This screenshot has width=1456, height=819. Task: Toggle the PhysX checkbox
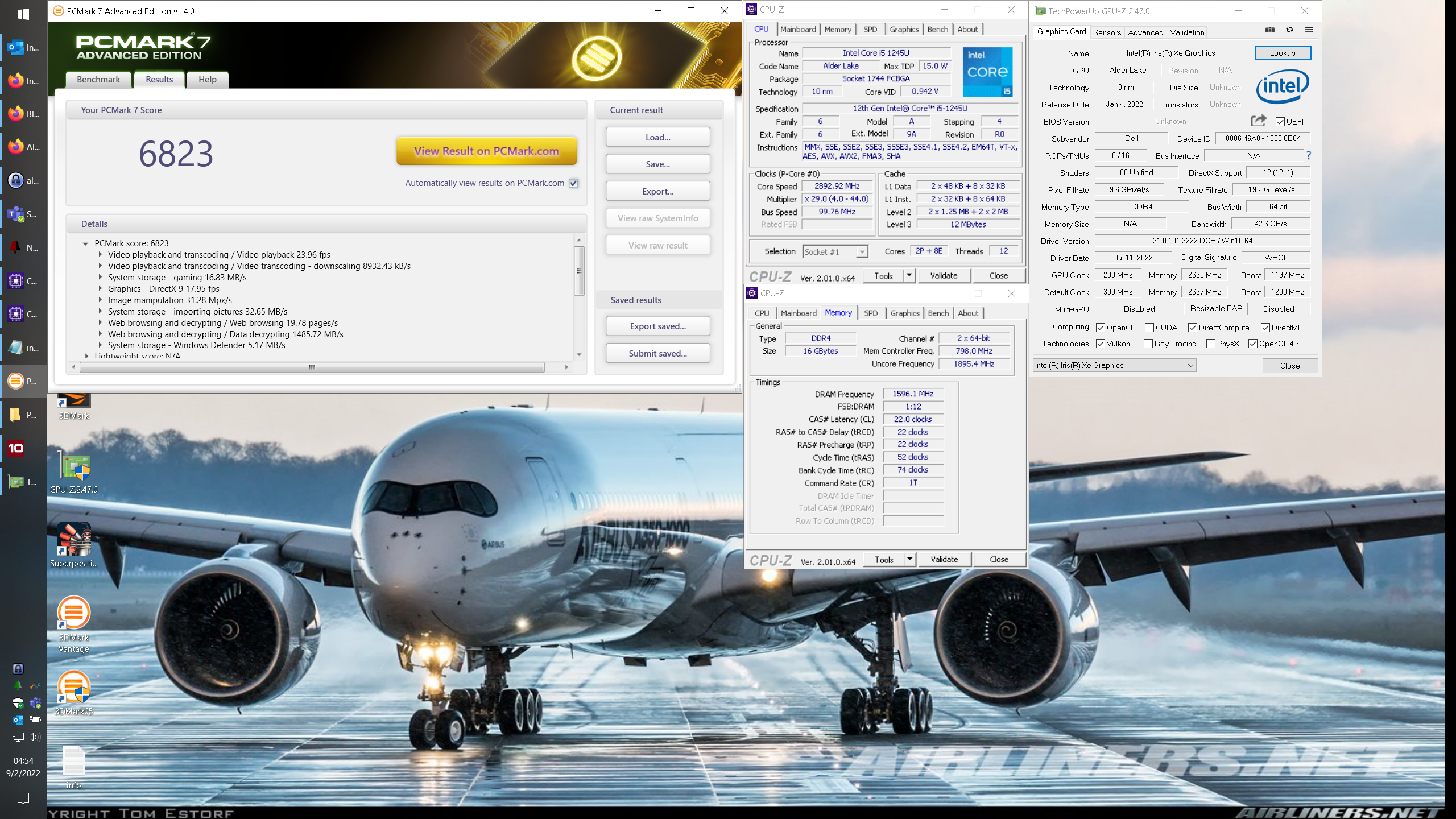click(x=1211, y=344)
